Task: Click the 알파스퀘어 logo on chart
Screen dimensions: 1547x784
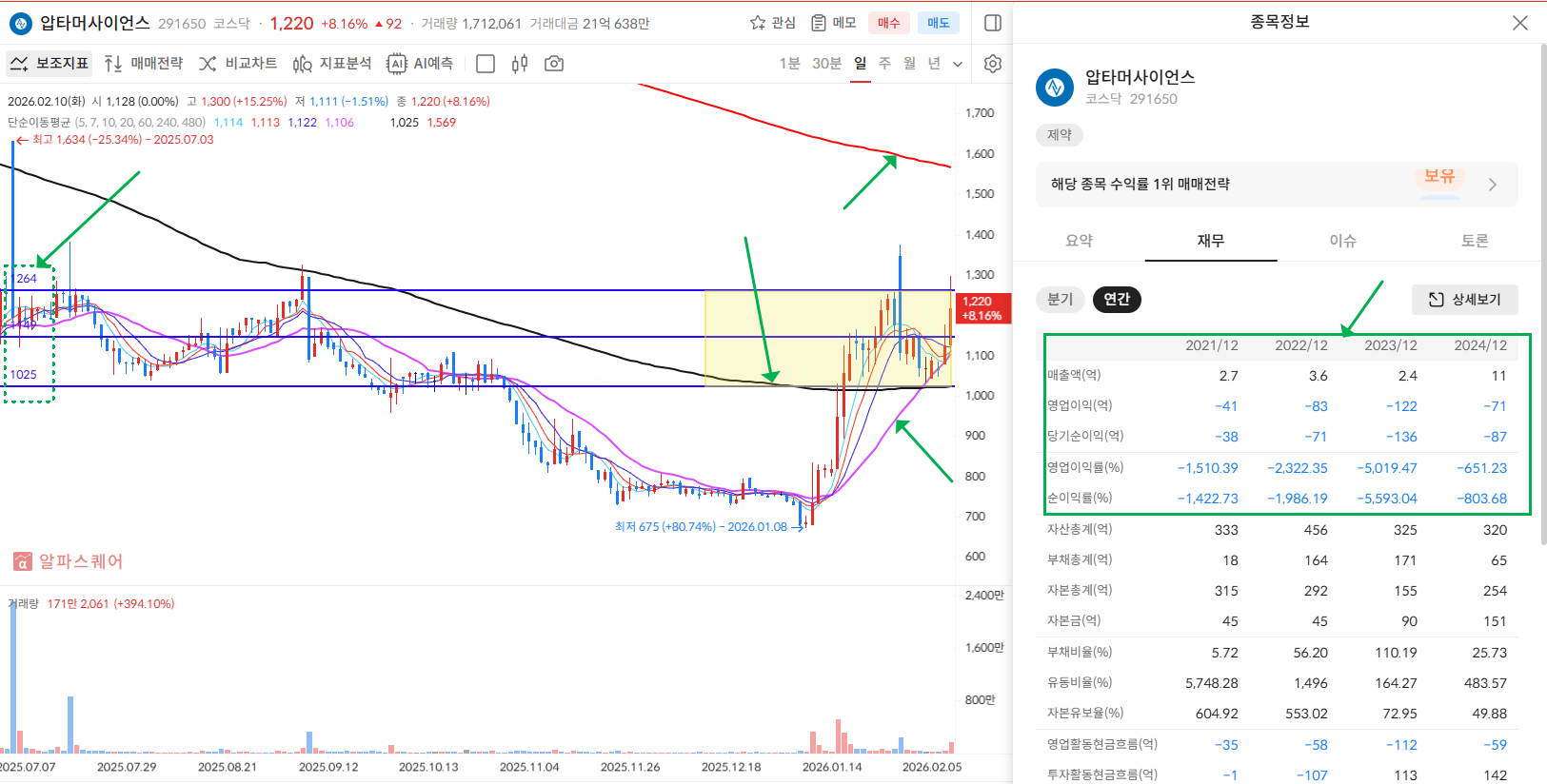Action: click(68, 561)
